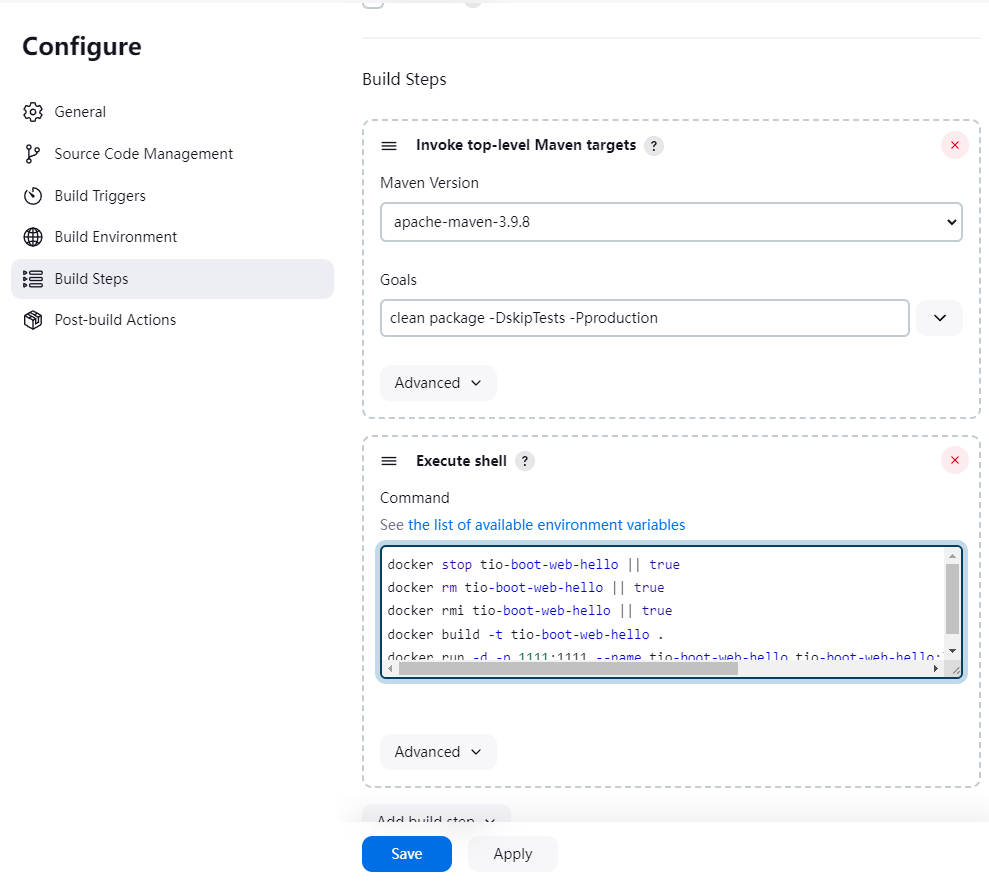Click the Execute shell step drag handle

pos(389,461)
